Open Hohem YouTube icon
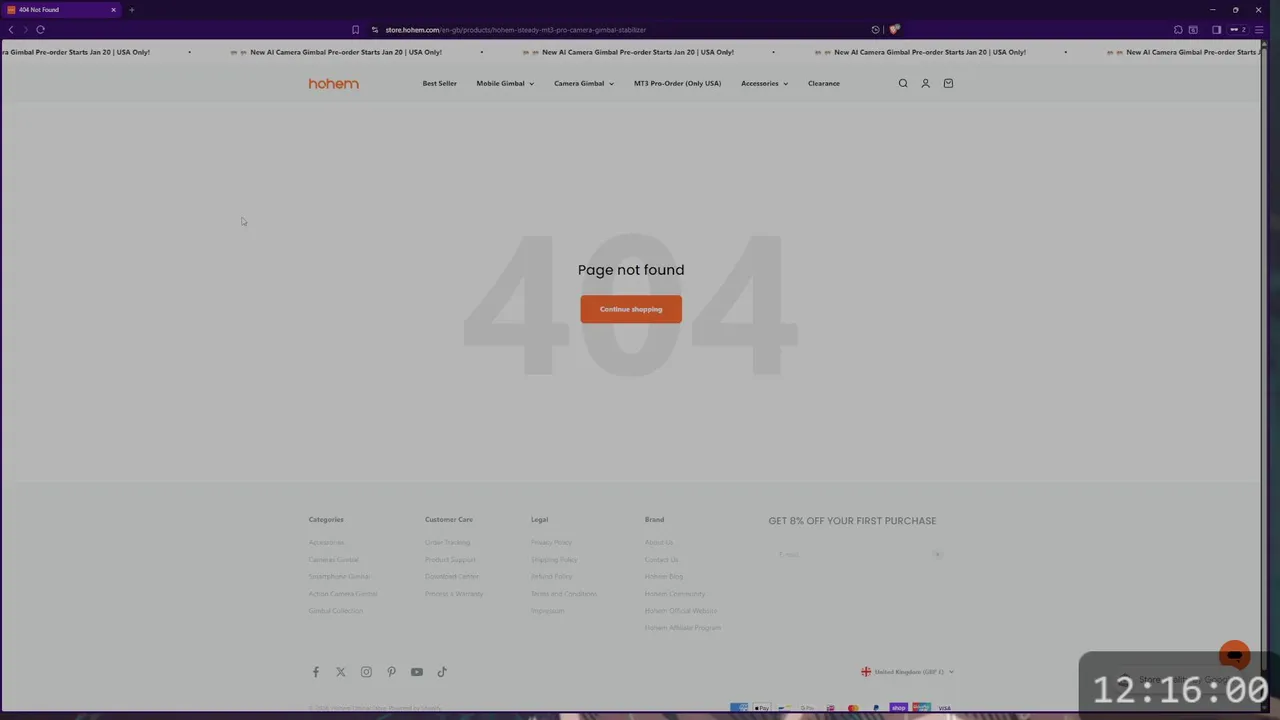The width and height of the screenshot is (1280, 720). pyautogui.click(x=416, y=672)
